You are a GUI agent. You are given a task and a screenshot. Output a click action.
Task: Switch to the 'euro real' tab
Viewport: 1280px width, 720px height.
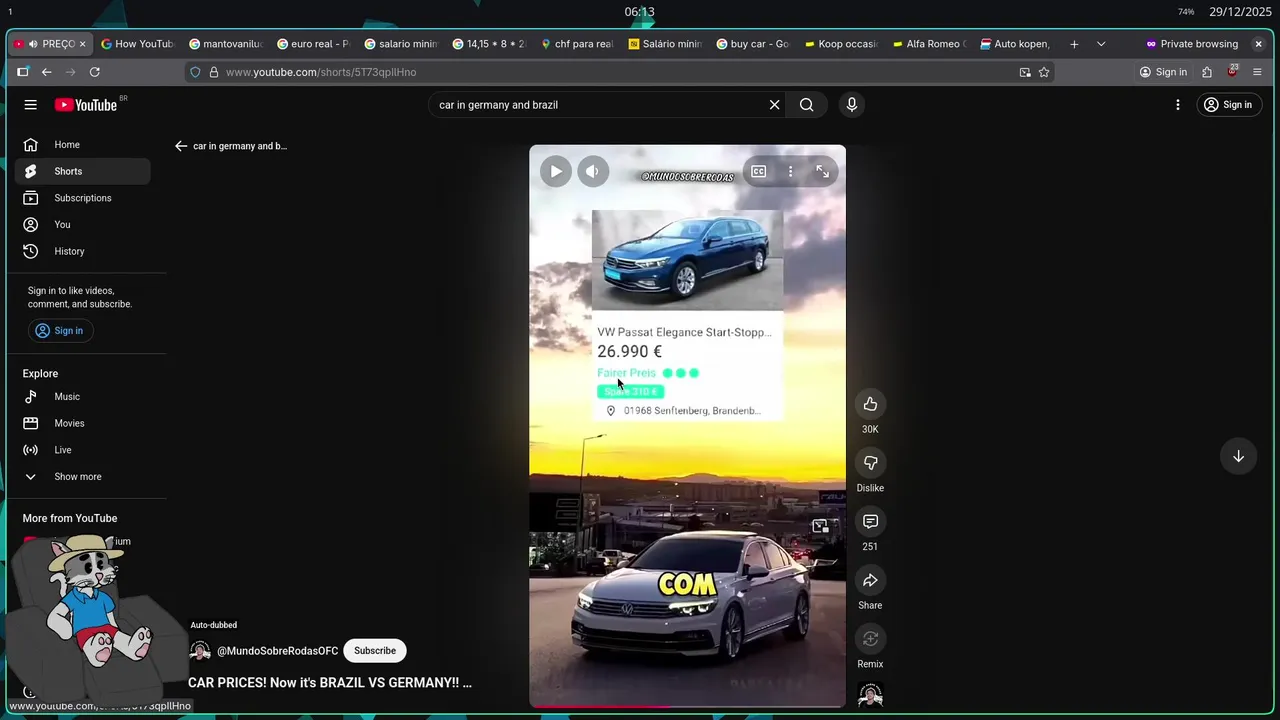point(313,44)
